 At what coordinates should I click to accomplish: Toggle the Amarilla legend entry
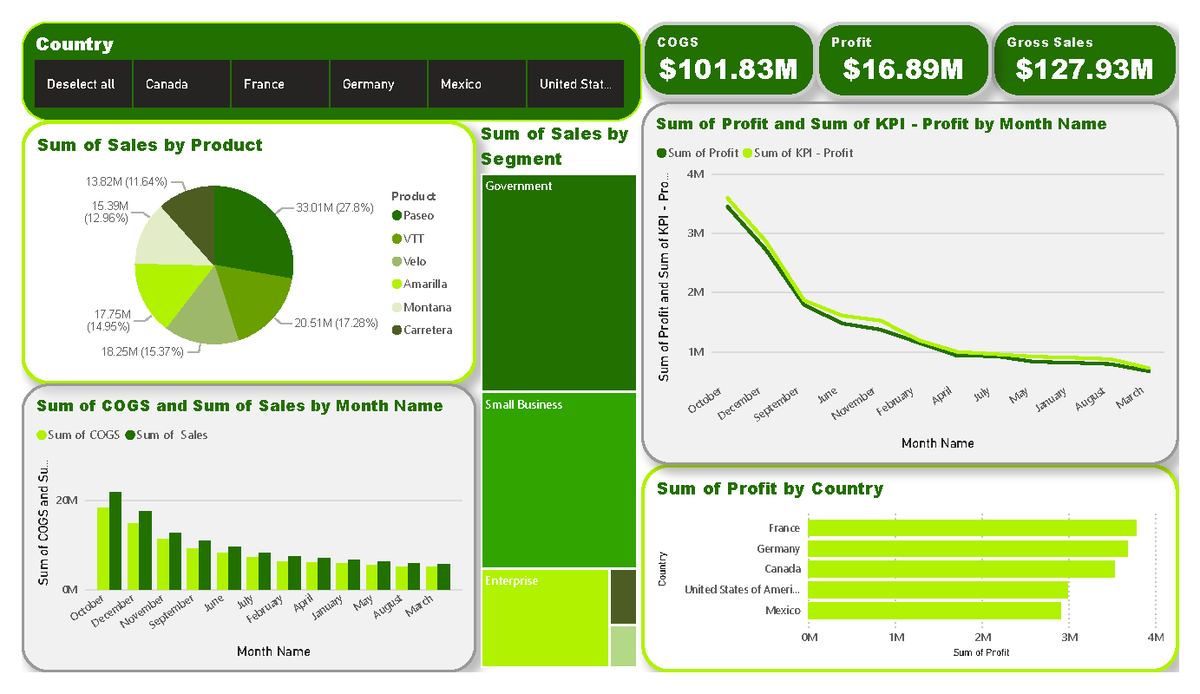click(414, 284)
